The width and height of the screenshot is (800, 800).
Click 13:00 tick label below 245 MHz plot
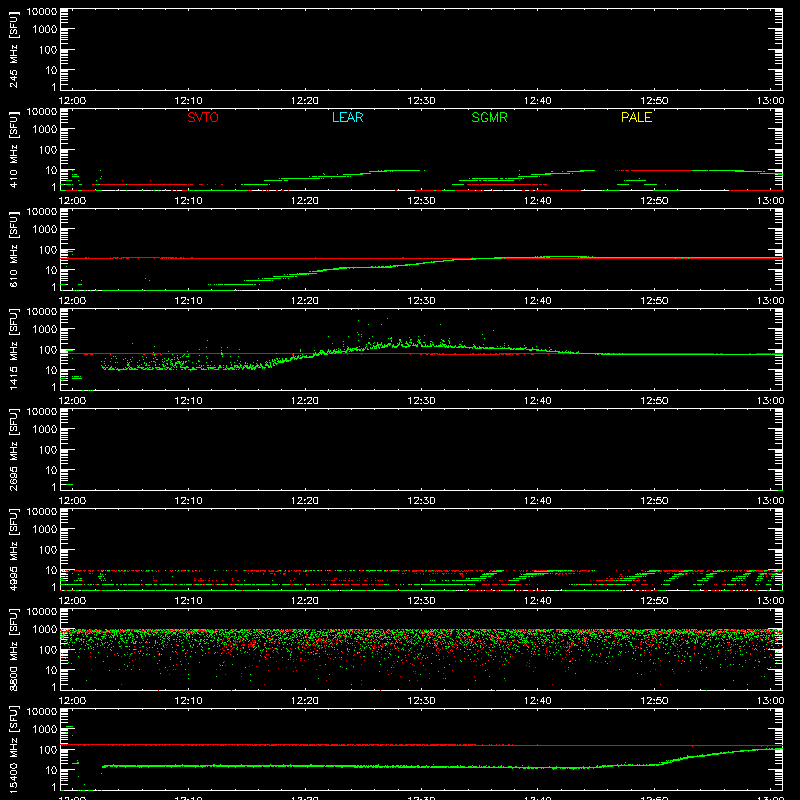tap(770, 101)
